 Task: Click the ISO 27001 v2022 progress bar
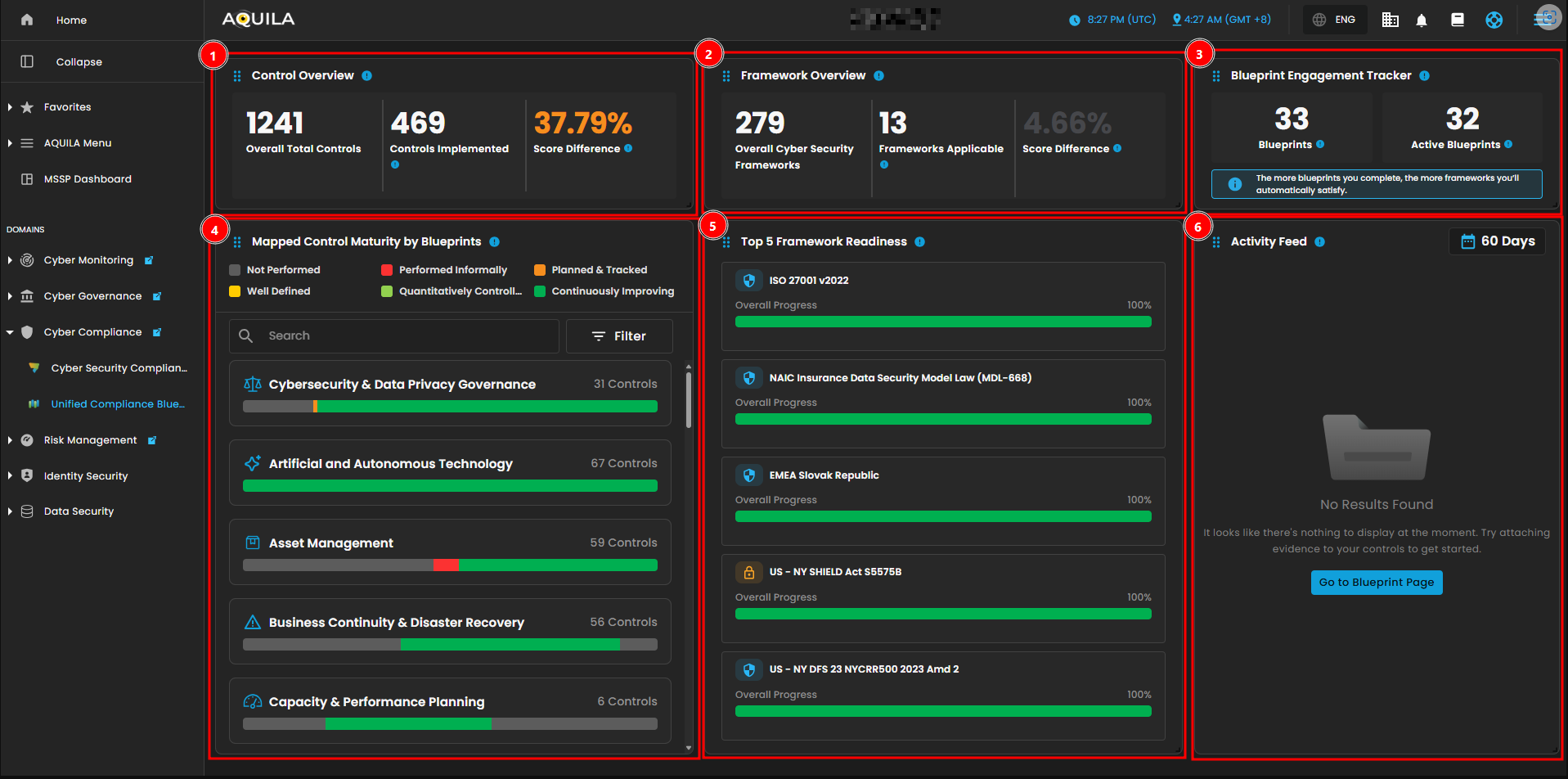coord(942,322)
